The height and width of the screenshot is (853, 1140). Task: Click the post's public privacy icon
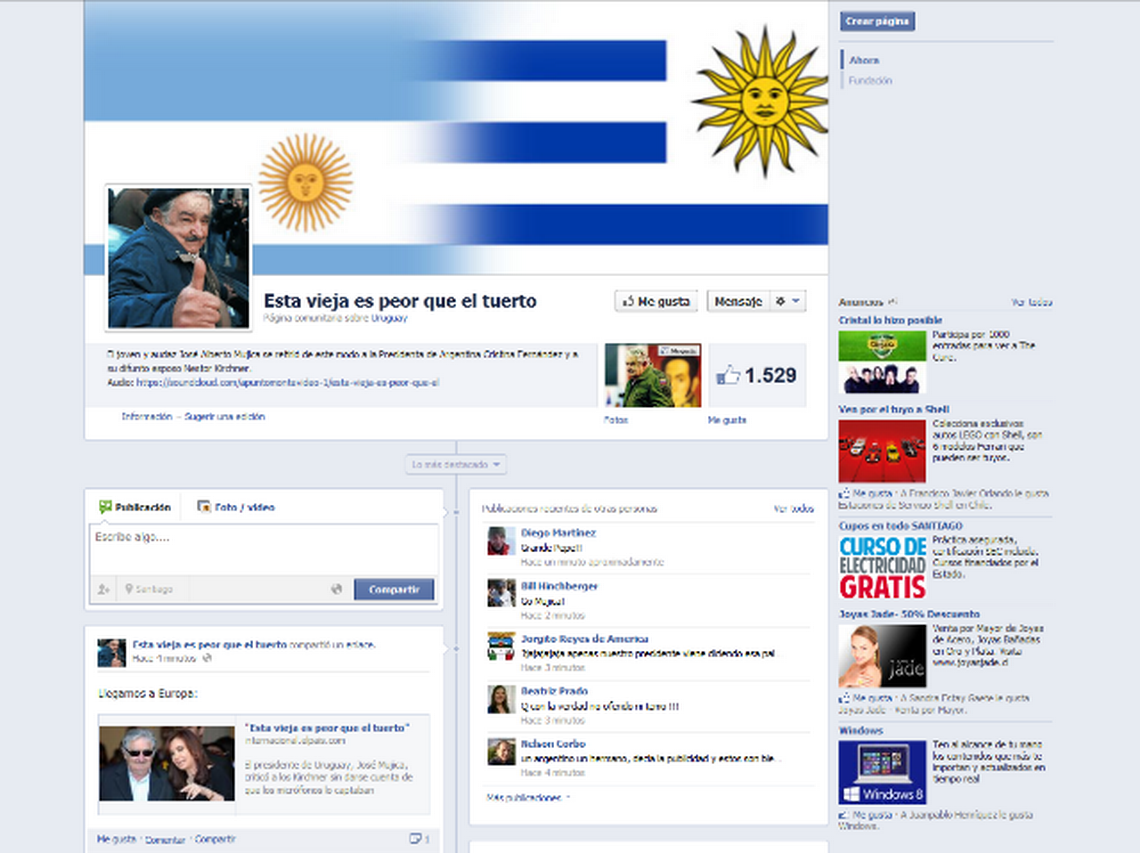(207, 658)
